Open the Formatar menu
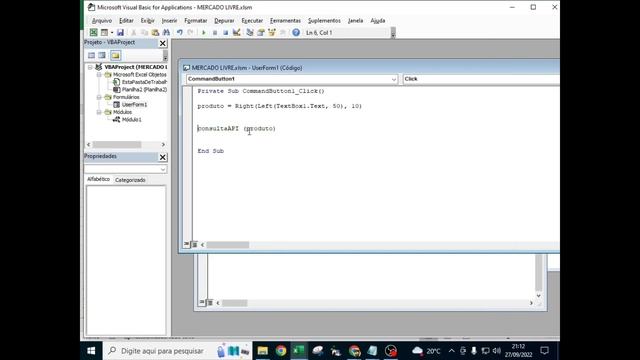Screen dimensions: 640x360 tap(196, 20)
